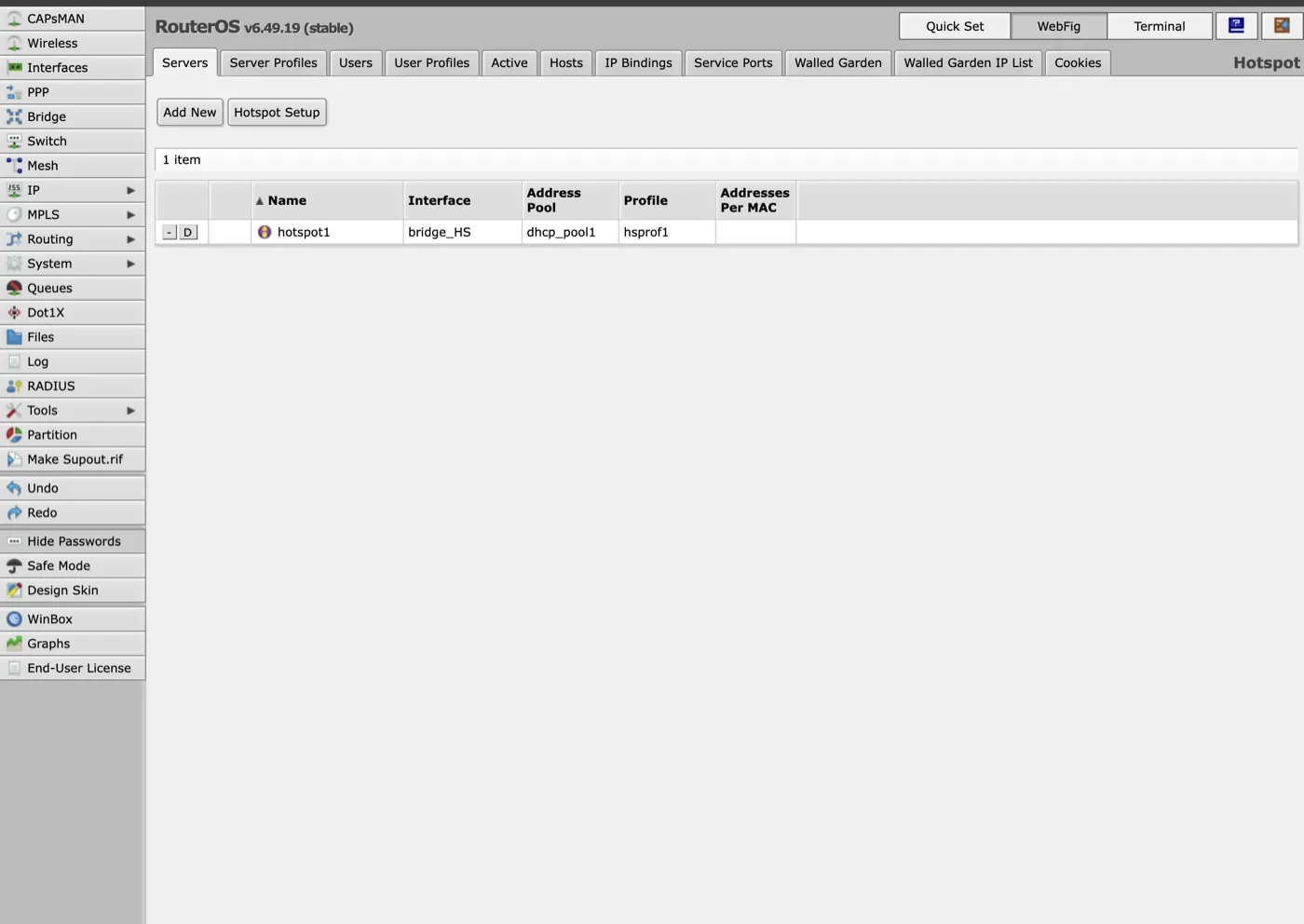
Task: Click the WebFig button
Action: [x=1059, y=26]
